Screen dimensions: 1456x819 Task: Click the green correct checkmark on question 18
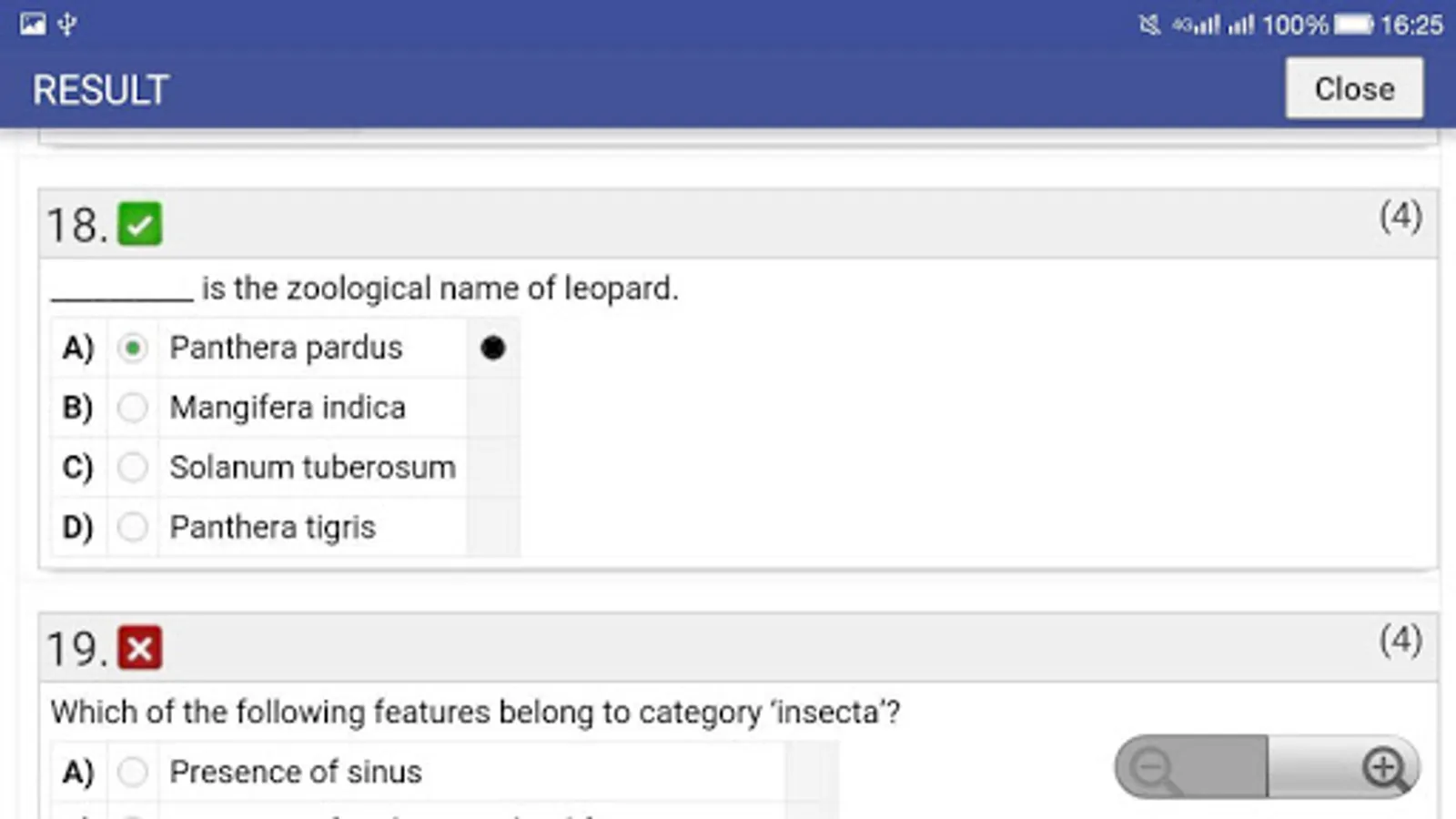pos(140,224)
